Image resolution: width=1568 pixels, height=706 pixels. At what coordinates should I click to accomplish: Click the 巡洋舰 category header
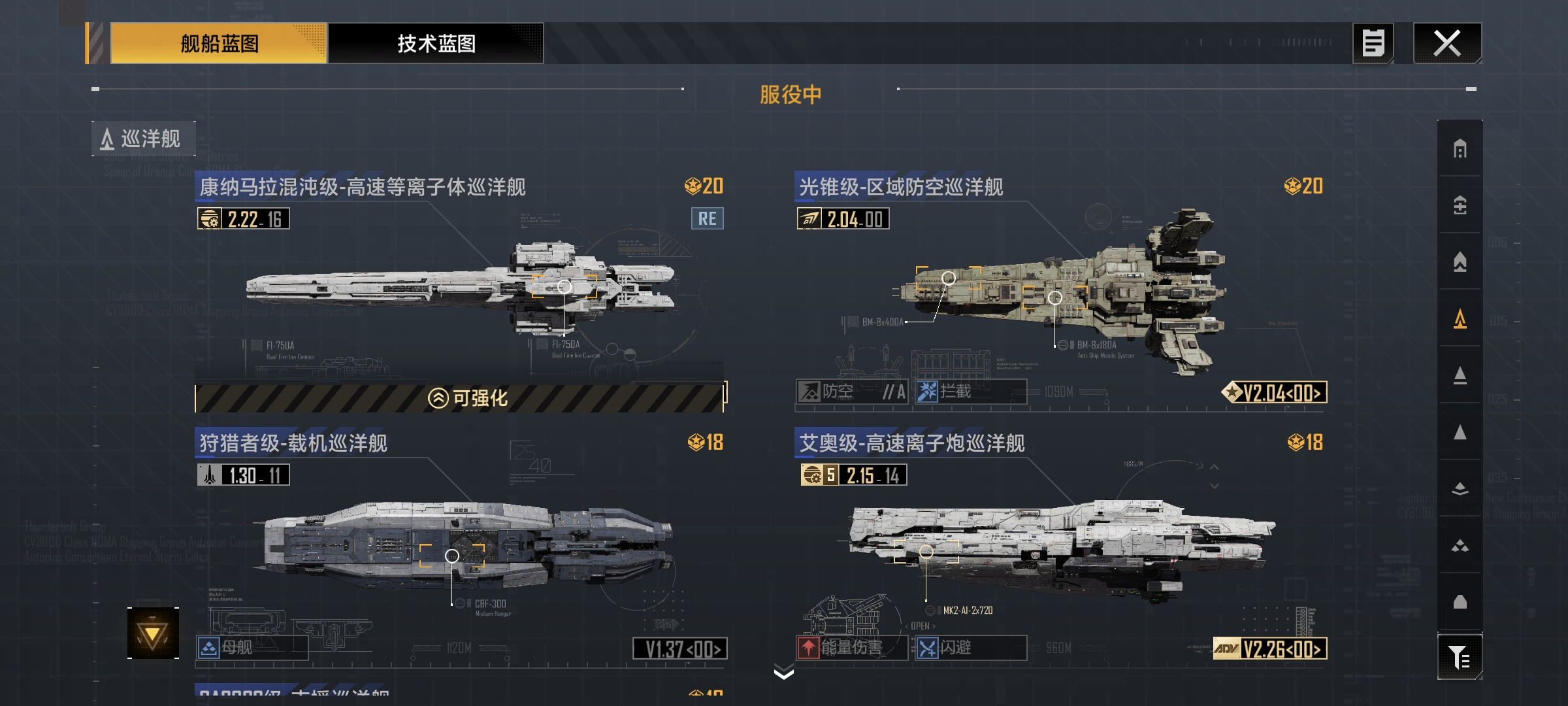tap(144, 139)
